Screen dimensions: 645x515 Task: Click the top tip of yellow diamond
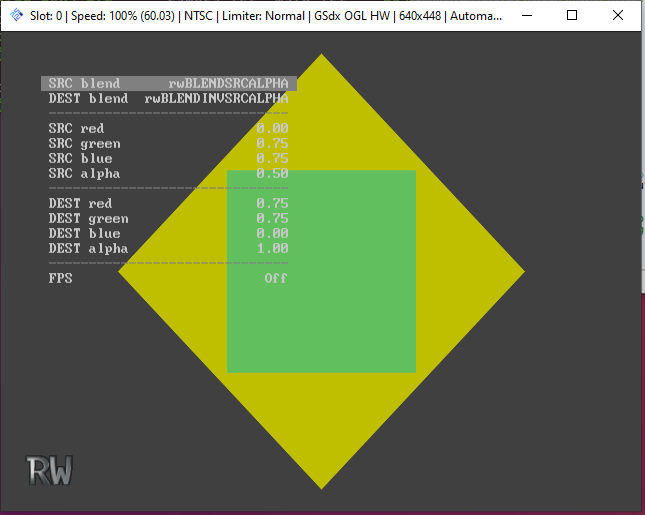[x=322, y=60]
